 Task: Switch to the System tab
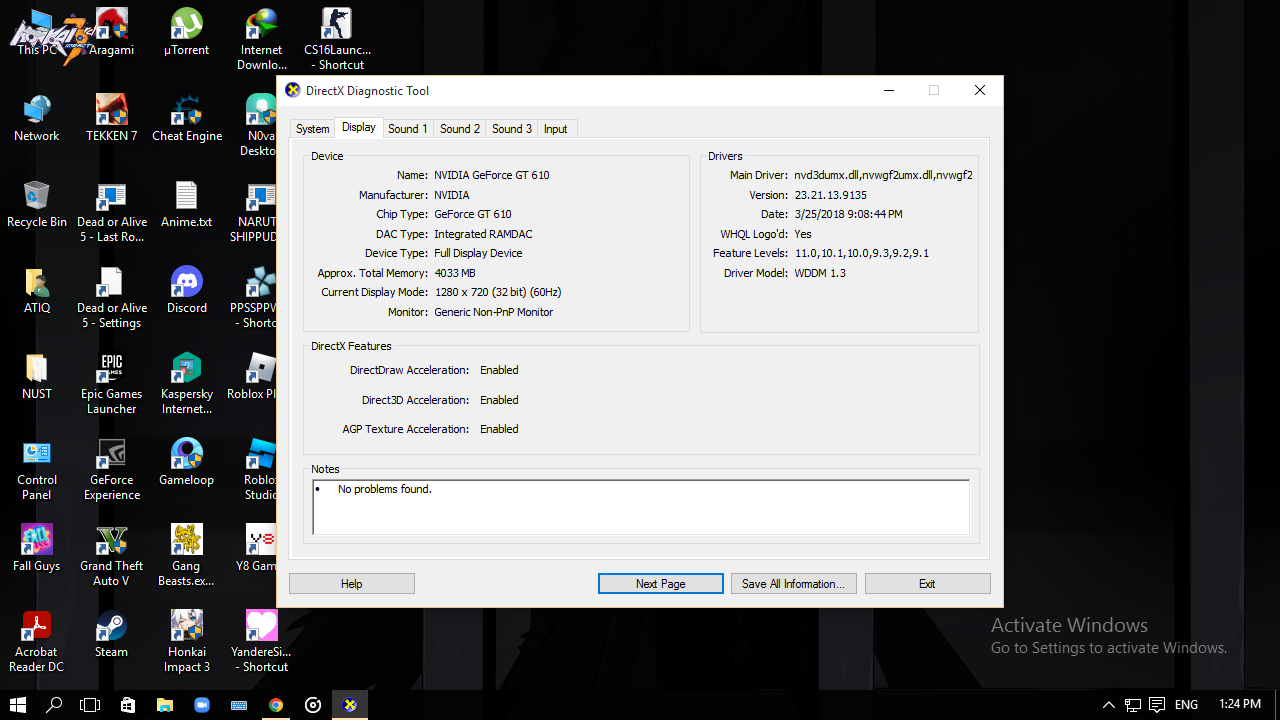312,129
